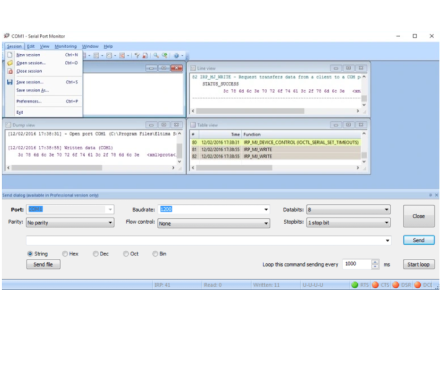Maximize the Table view child window
Screen dimensions: 440x375
(x=348, y=125)
